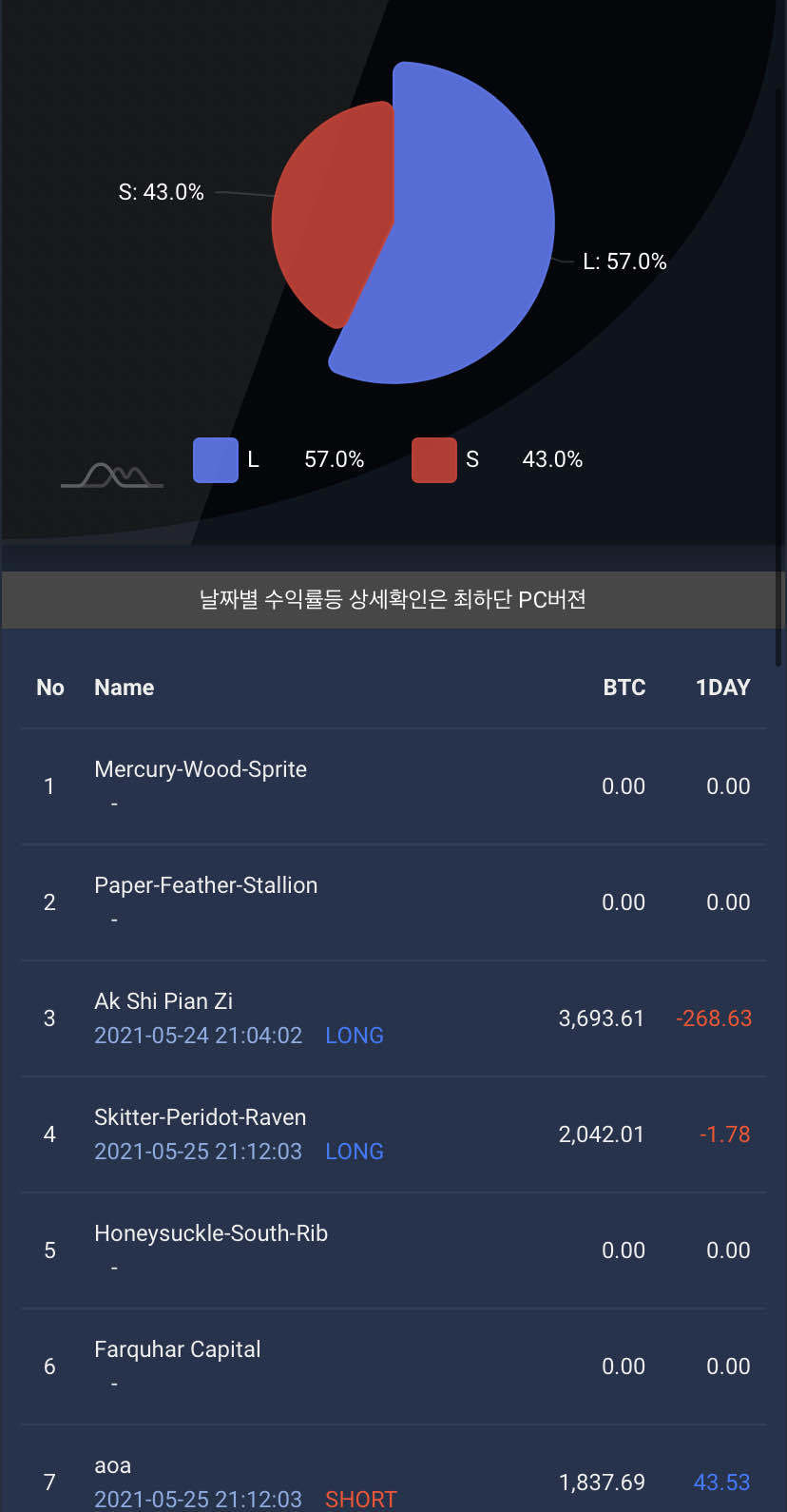Click the chart logo icon beside legend

(x=112, y=475)
